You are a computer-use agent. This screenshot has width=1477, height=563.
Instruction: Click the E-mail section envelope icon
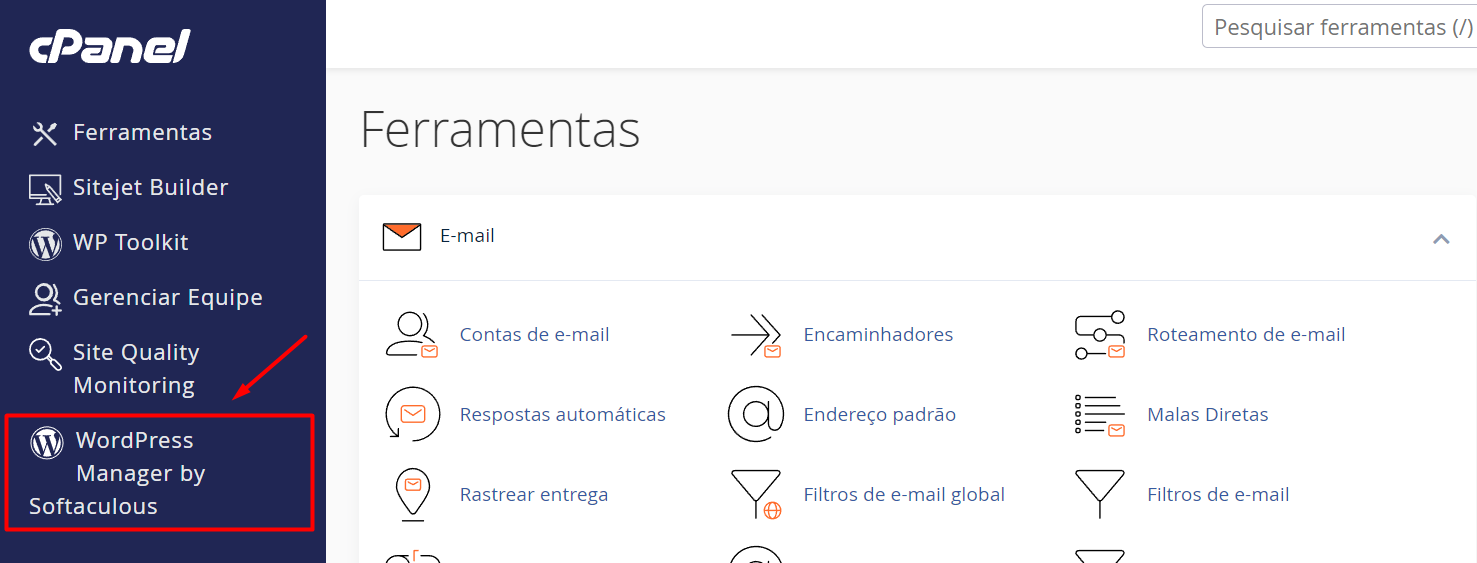402,237
